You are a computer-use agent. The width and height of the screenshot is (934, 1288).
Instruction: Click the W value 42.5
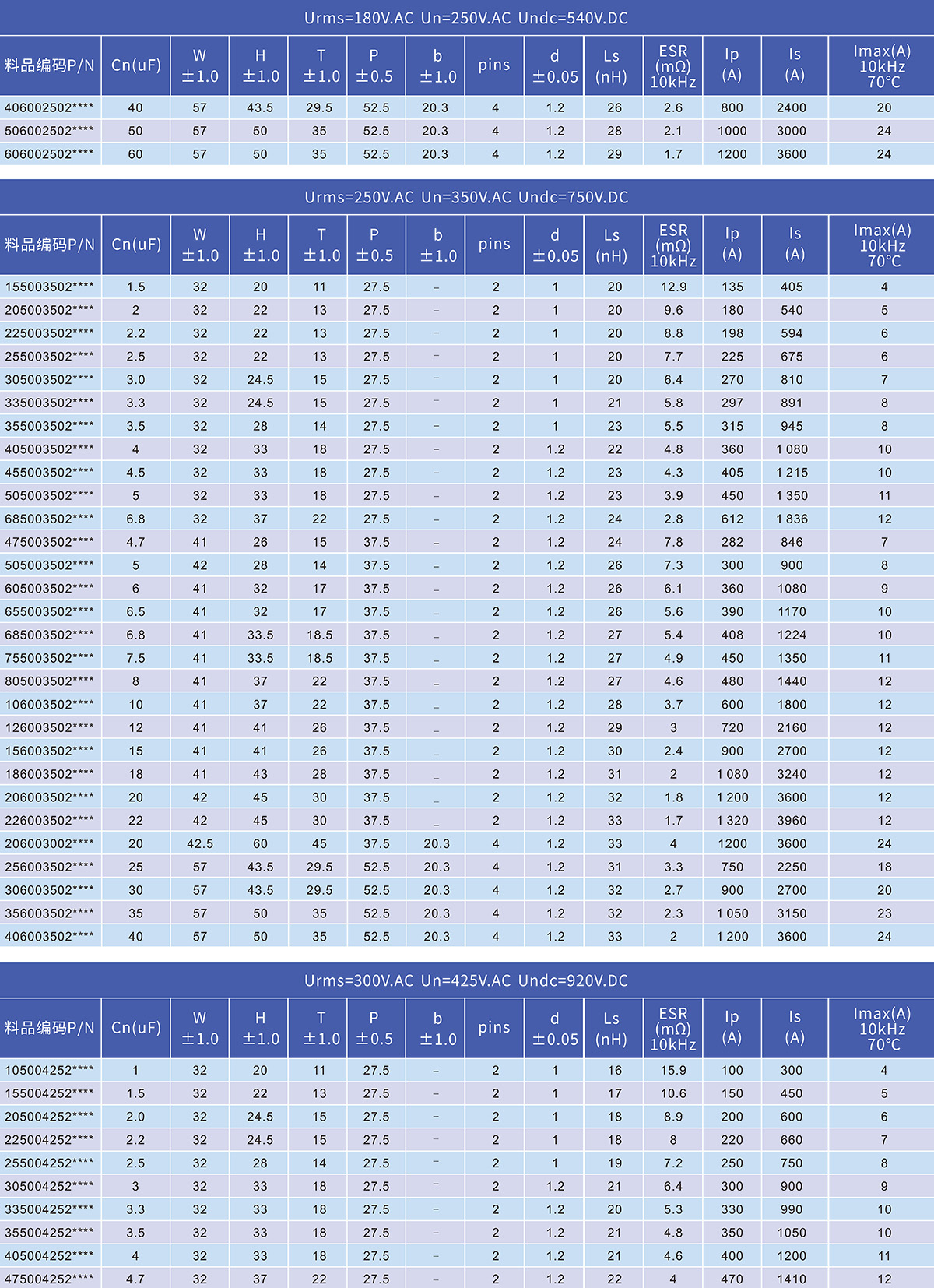tap(200, 844)
